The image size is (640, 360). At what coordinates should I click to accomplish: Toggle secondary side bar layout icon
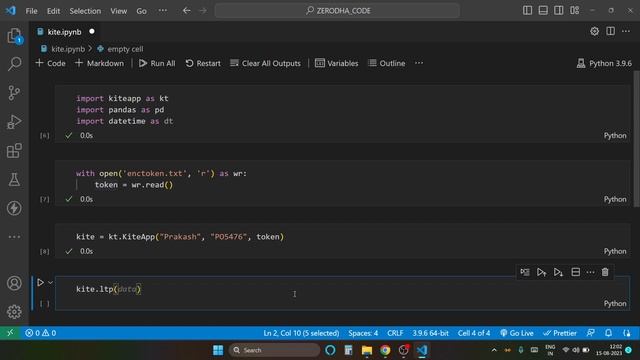(x=558, y=10)
